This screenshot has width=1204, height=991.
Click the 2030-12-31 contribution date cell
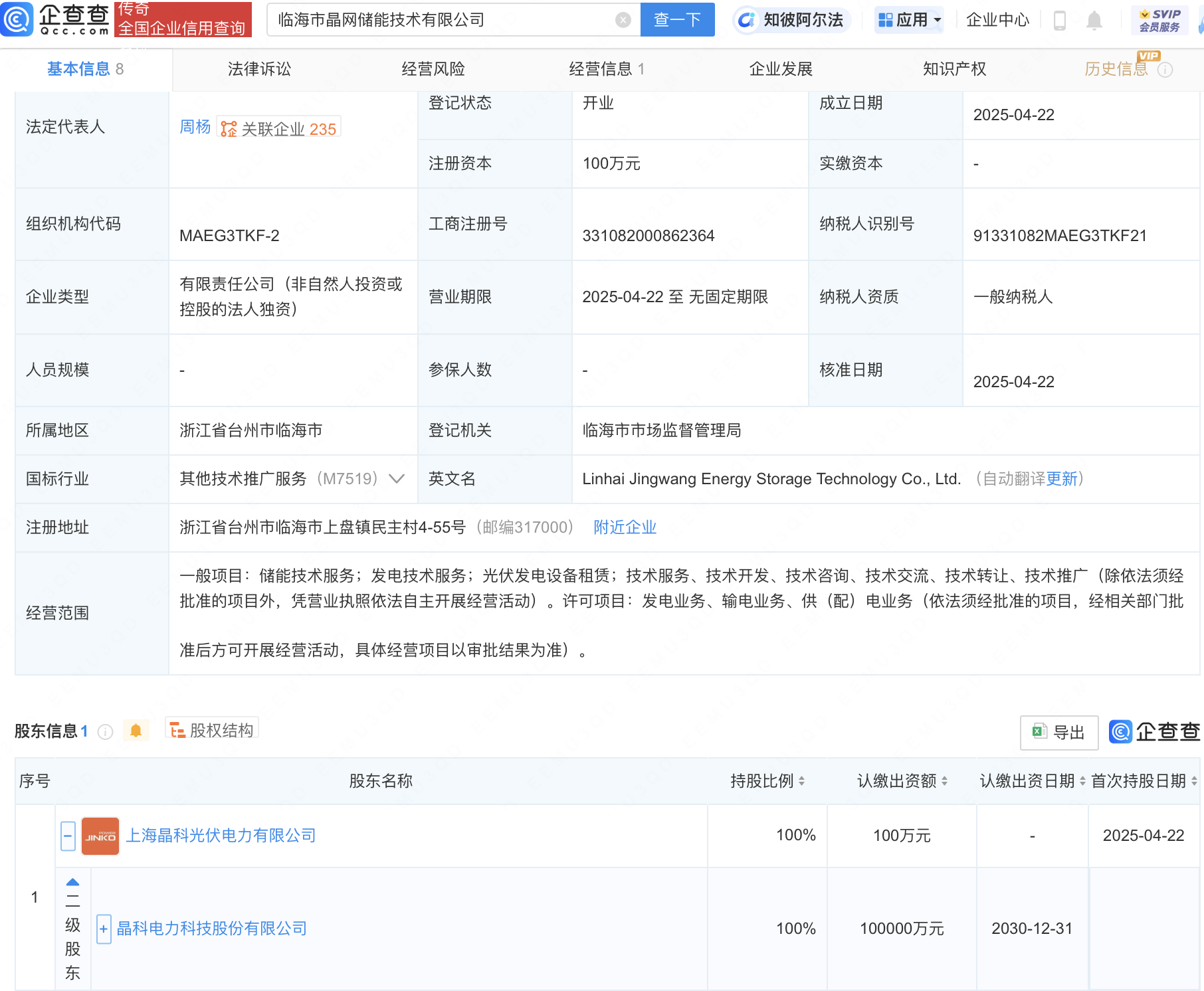[x=1032, y=929]
